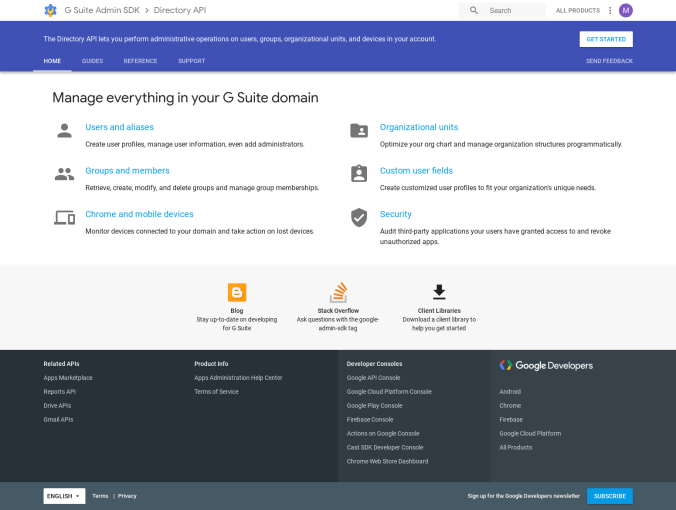Open the purple M account avatar
Viewport: 676px width, 510px height.
pyautogui.click(x=626, y=10)
